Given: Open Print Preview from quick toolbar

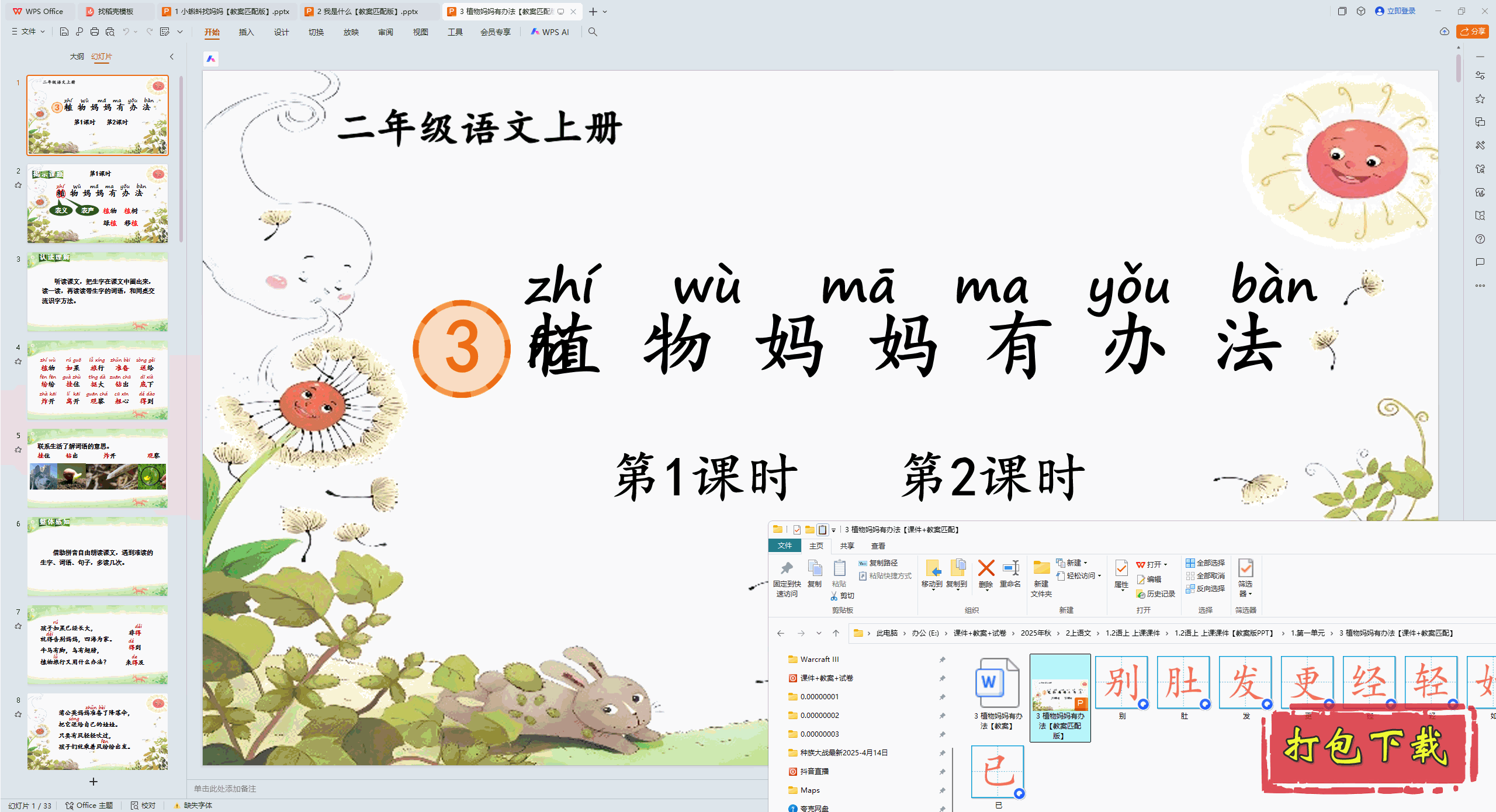Looking at the screenshot, I should click(110, 32).
